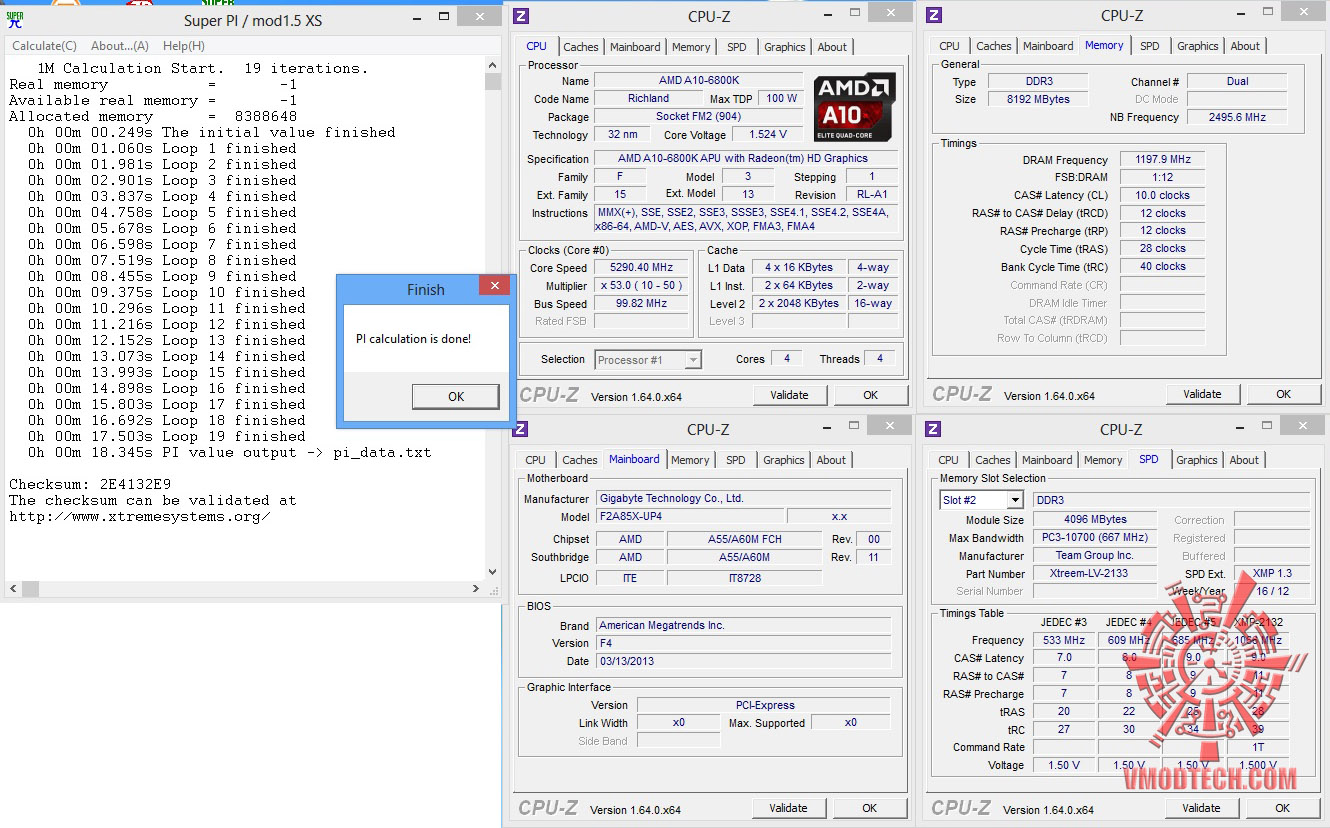Screen dimensions: 1330x828
Task: Click OK in the processor CPU-Z window
Action: [x=871, y=395]
